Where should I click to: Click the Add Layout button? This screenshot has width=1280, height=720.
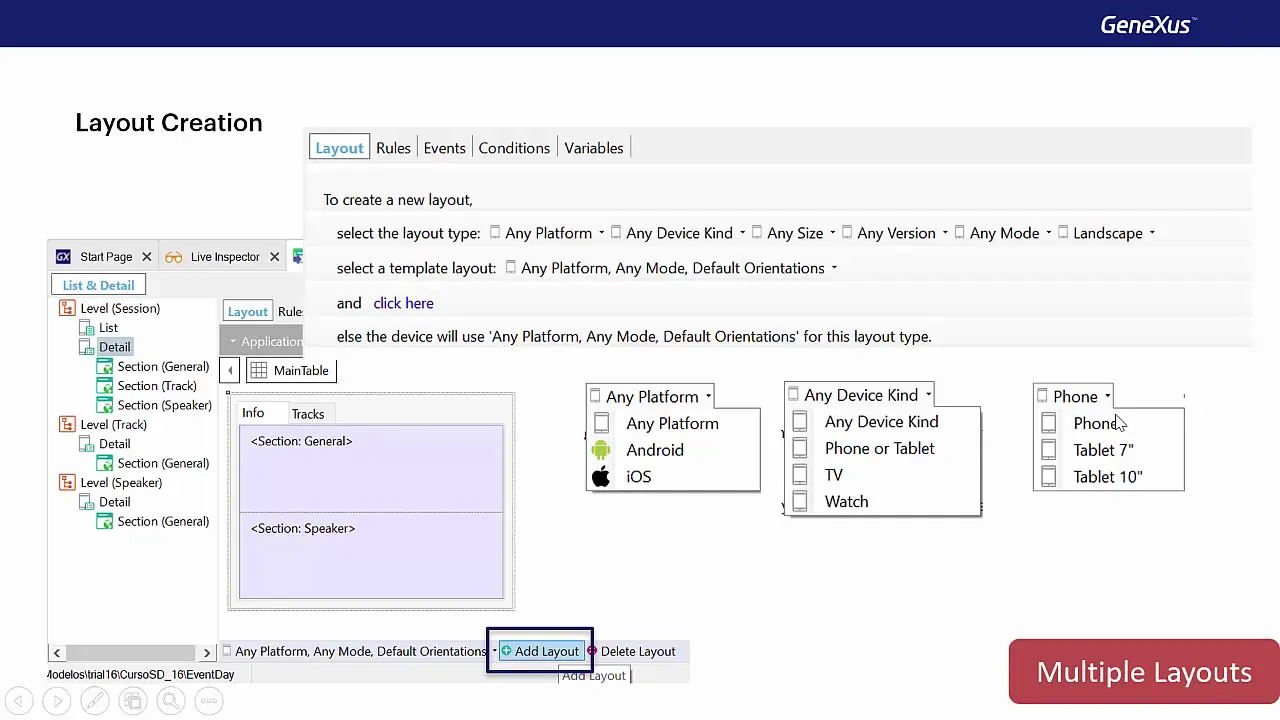click(540, 651)
